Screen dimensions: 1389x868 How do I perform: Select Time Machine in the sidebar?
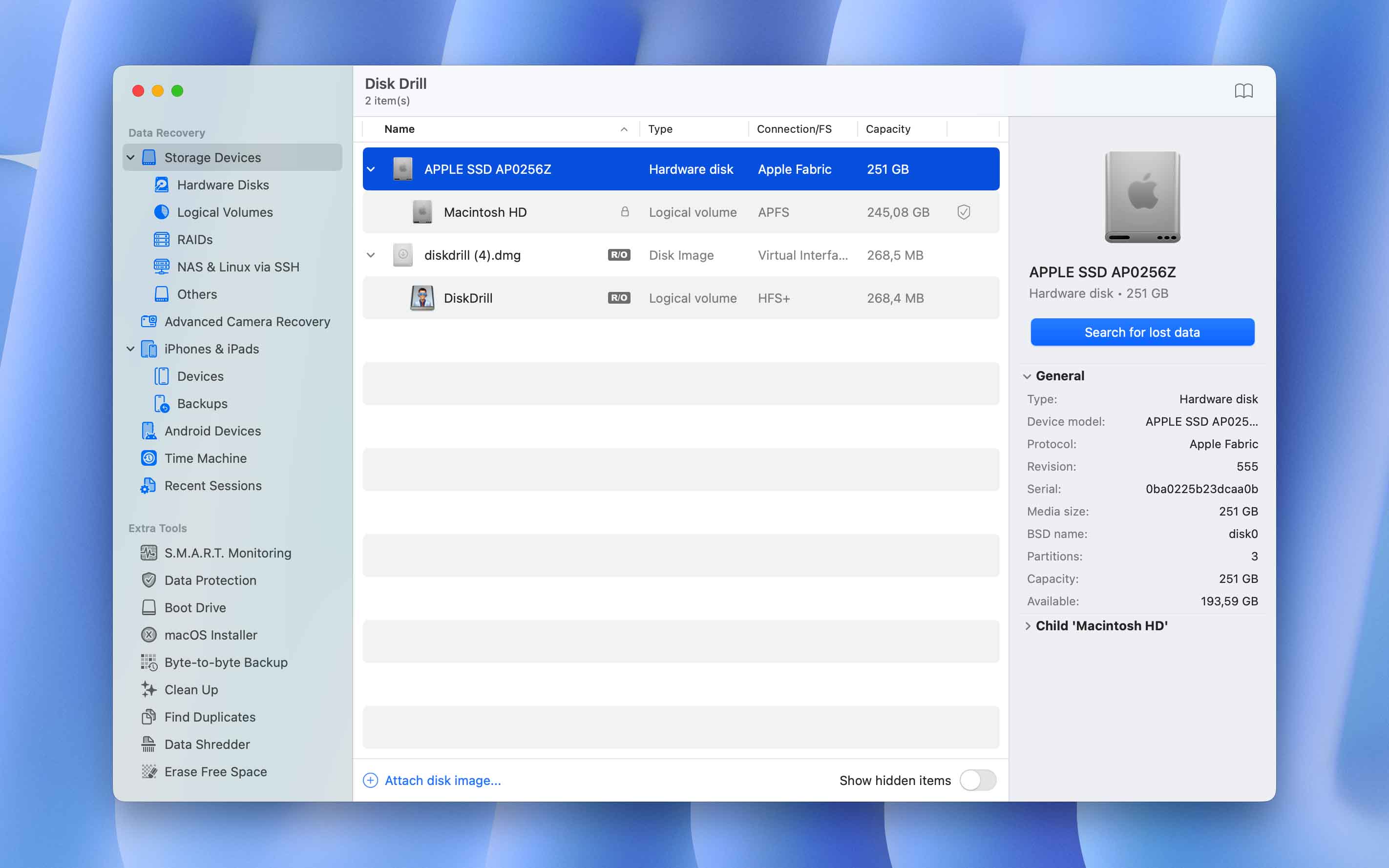[x=204, y=458]
